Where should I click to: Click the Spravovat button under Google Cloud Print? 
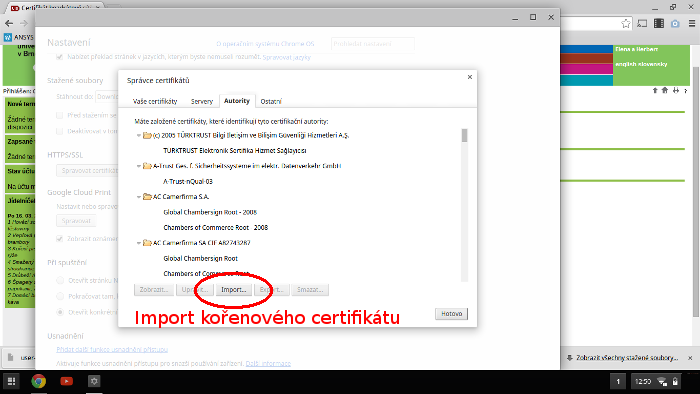76,221
